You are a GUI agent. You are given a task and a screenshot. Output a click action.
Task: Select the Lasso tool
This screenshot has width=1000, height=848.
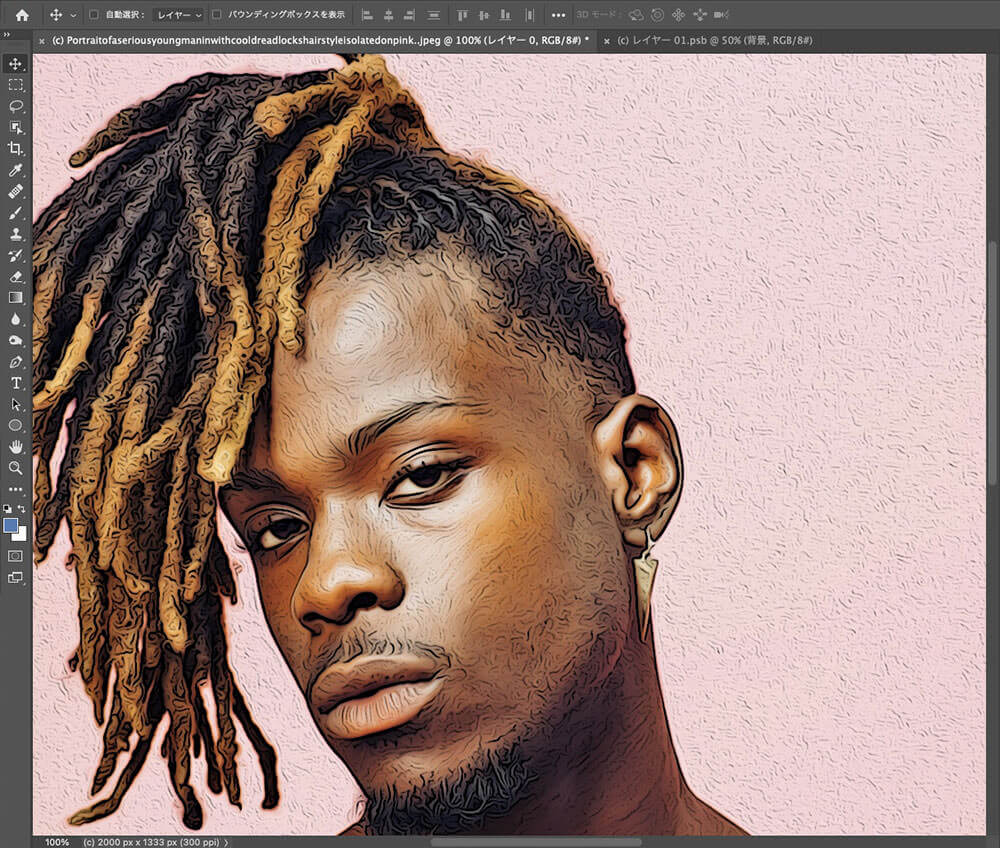click(x=16, y=106)
